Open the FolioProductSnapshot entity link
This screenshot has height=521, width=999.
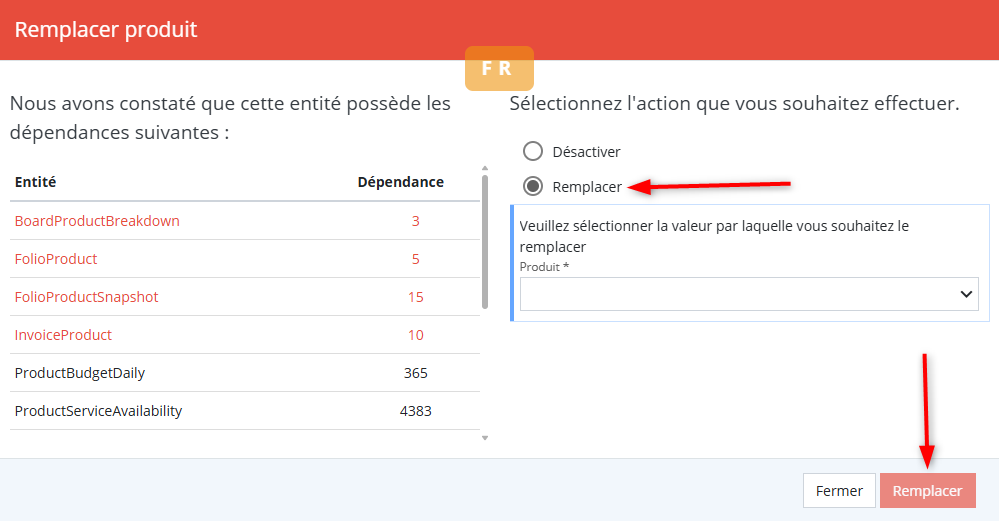click(86, 297)
